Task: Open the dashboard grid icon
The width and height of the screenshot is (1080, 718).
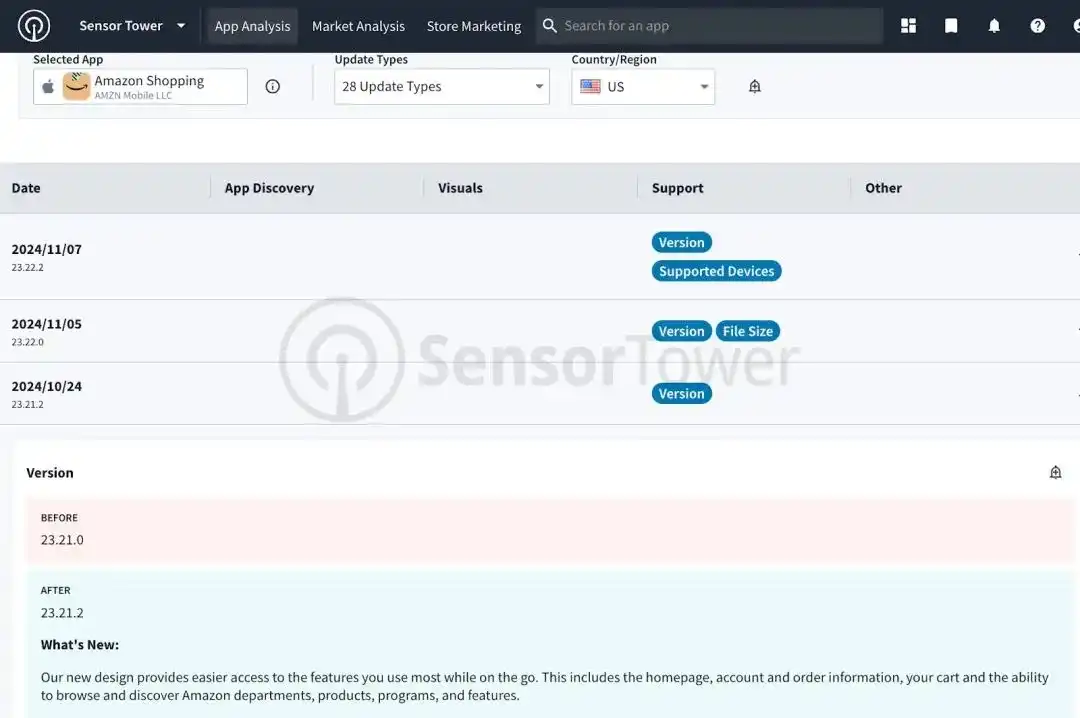Action: click(908, 26)
